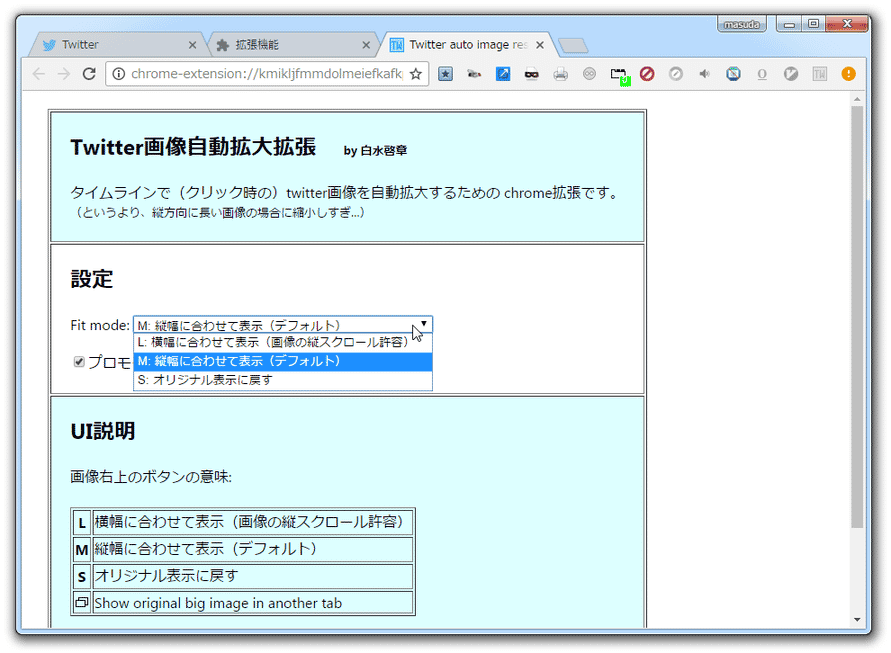Minimize the Chrome window
Image resolution: width=891 pixels, height=653 pixels.
click(789, 24)
